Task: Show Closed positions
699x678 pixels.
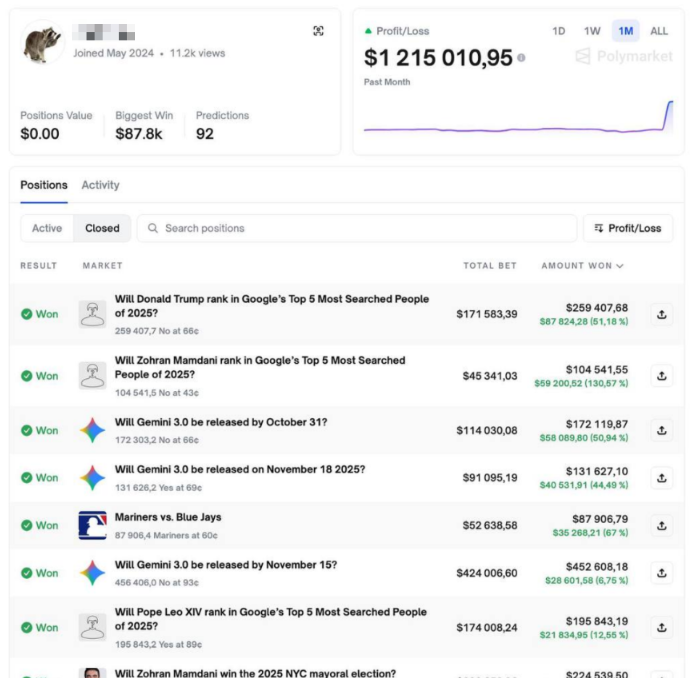Action: [102, 228]
